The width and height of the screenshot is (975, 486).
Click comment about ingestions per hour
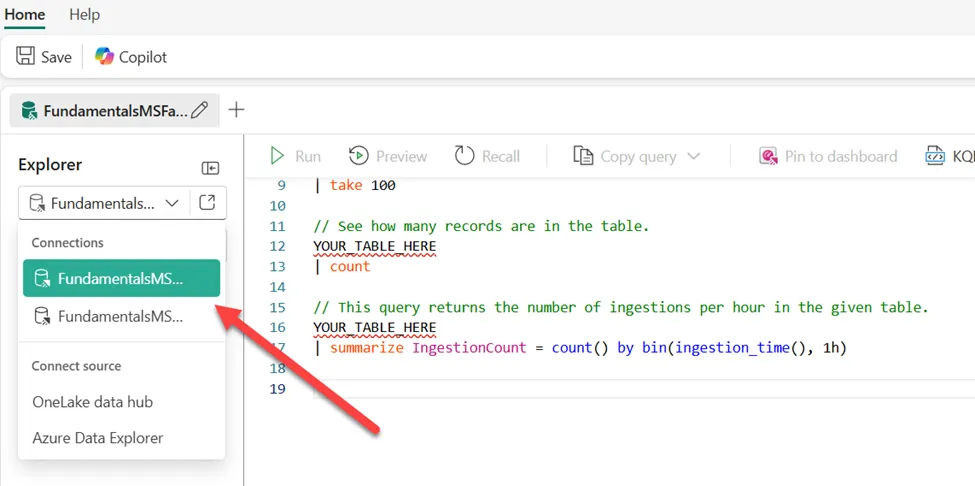621,308
